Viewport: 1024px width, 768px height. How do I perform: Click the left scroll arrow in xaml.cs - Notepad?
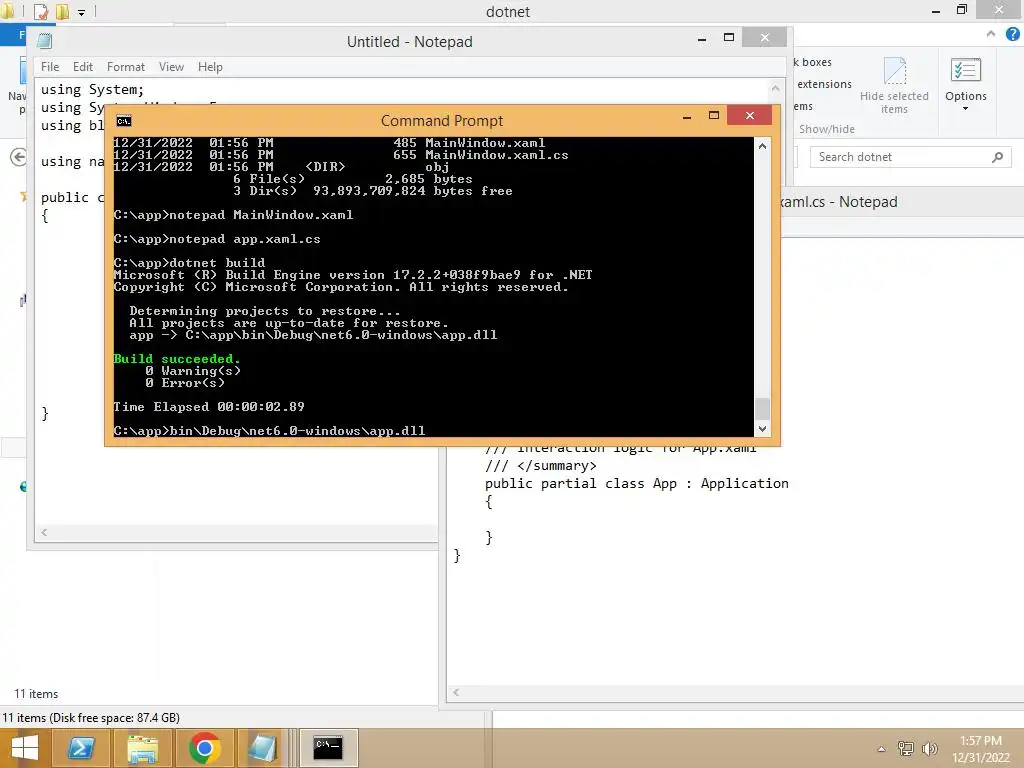click(x=456, y=693)
